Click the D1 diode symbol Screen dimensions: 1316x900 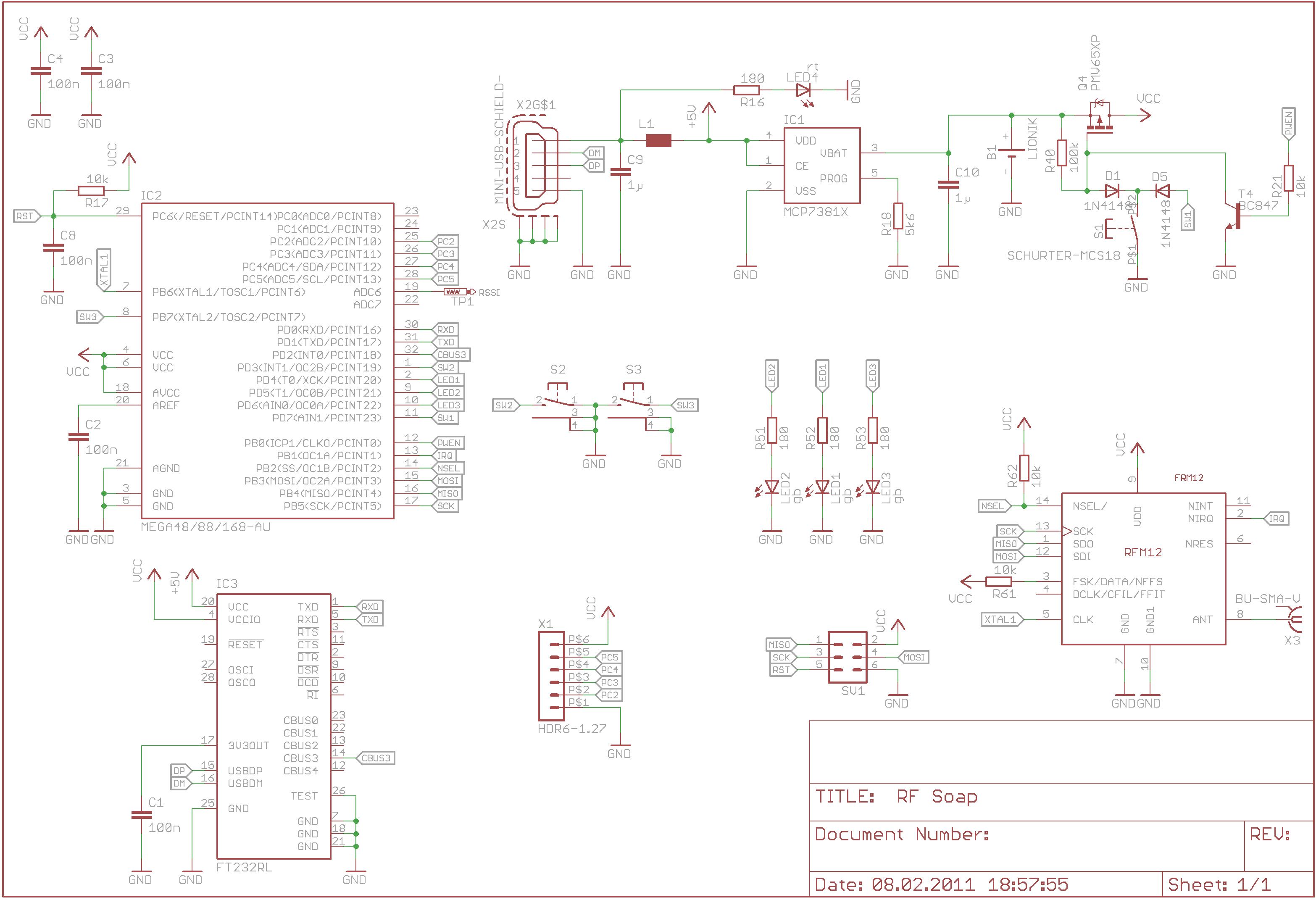pyautogui.click(x=1112, y=191)
